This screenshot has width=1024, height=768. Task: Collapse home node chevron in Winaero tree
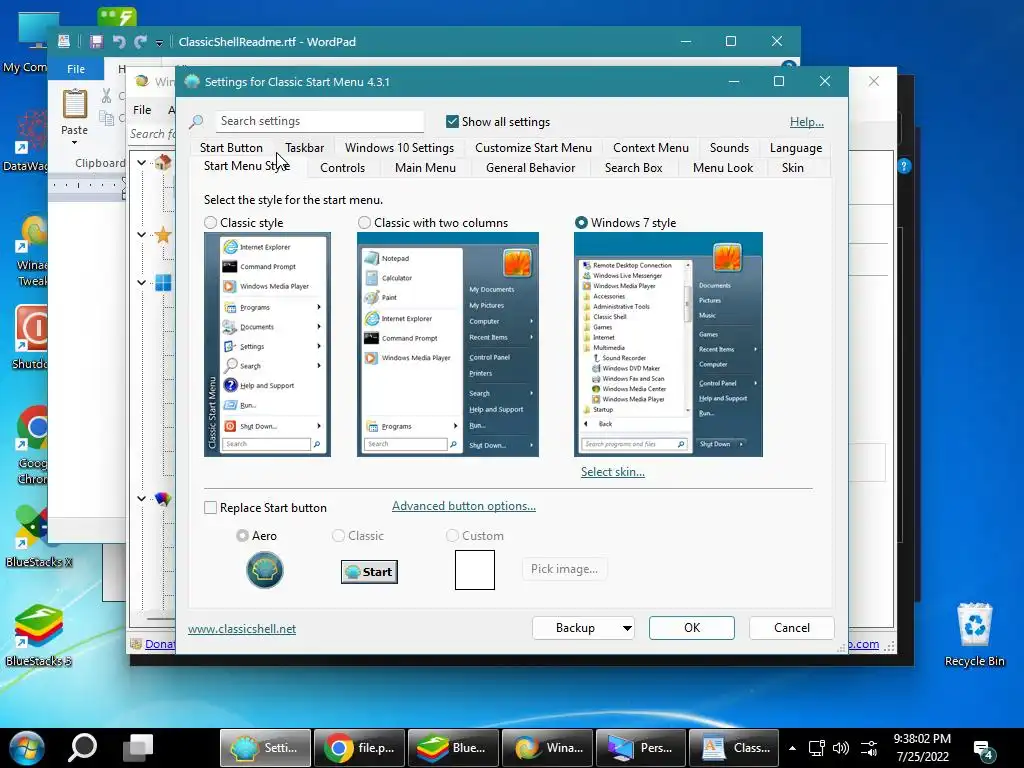[142, 162]
